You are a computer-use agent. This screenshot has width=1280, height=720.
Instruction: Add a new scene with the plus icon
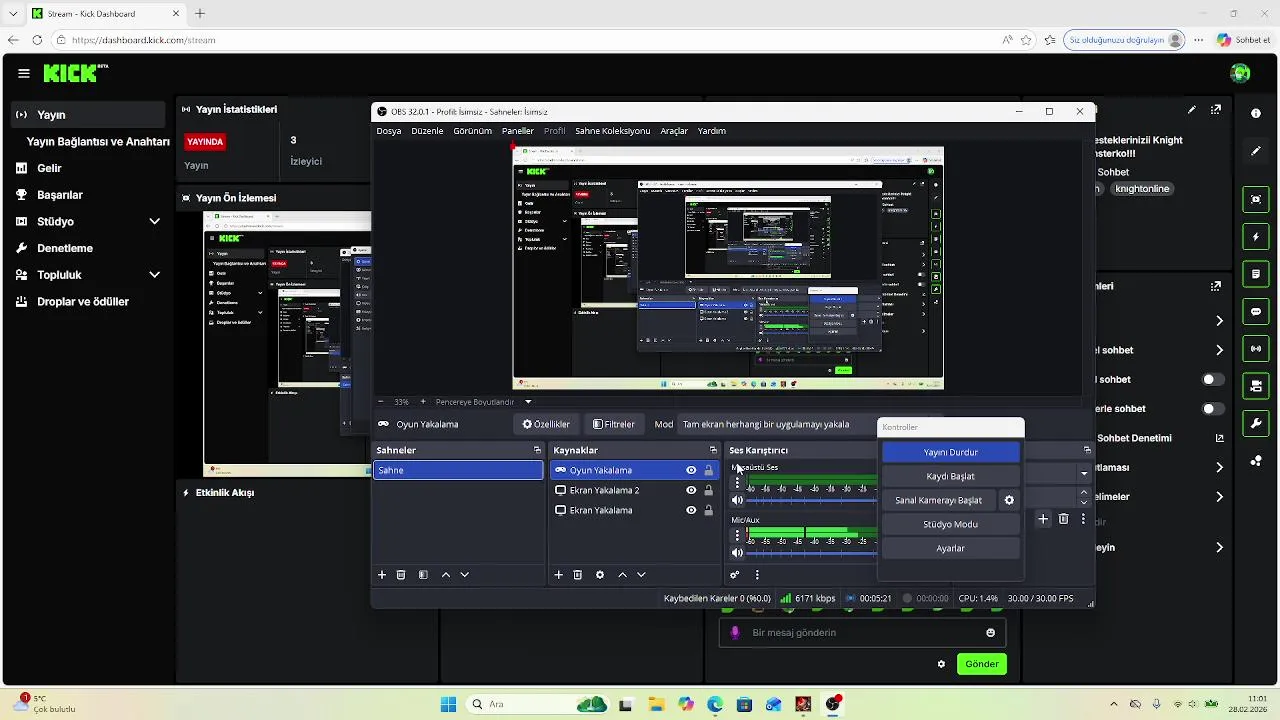(381, 575)
